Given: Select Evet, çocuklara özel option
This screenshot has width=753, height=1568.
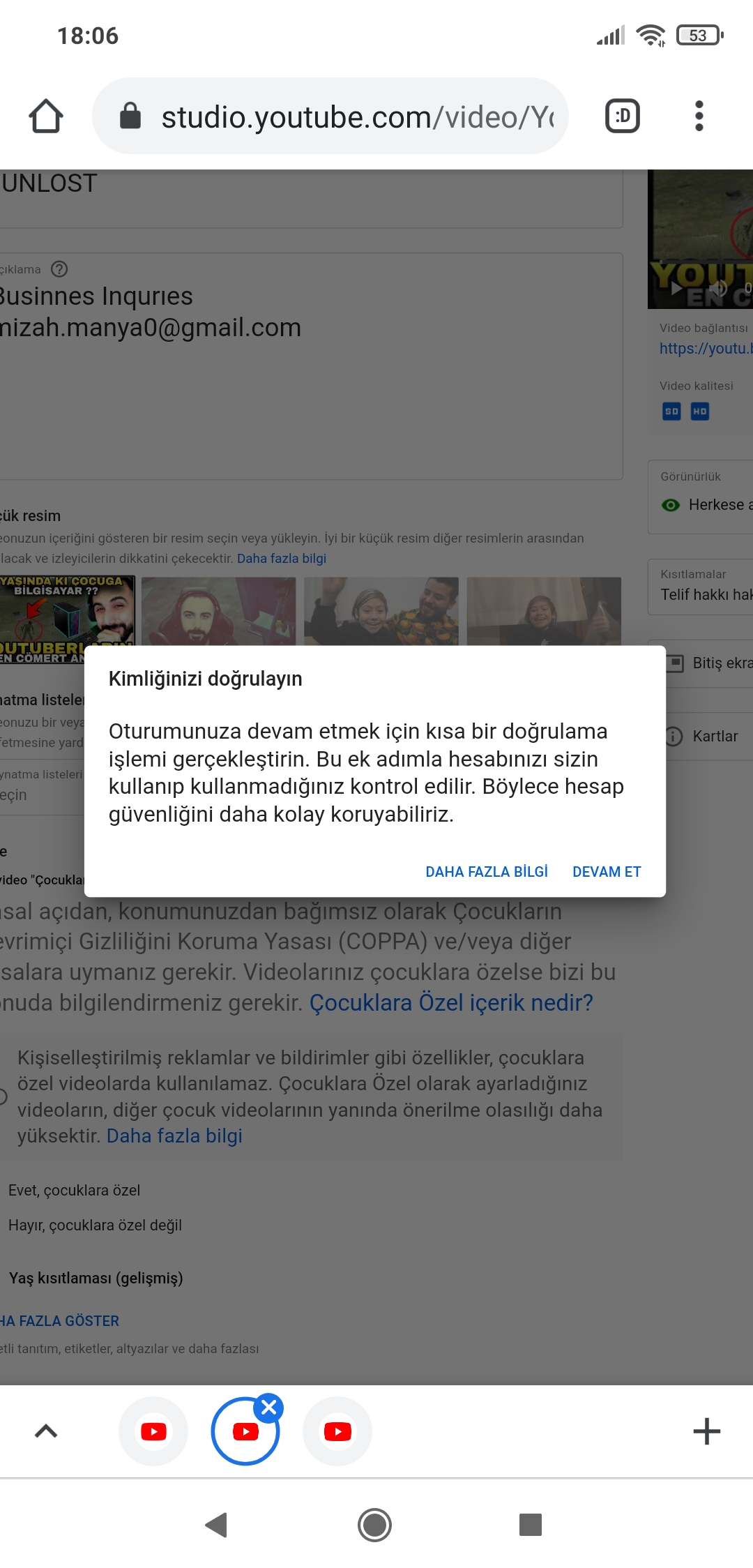Looking at the screenshot, I should (x=74, y=1190).
